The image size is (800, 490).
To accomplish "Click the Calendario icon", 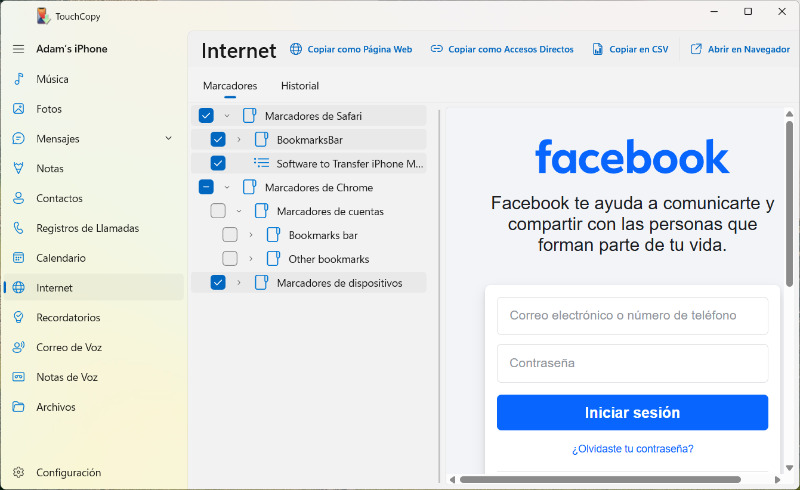I will 18,258.
